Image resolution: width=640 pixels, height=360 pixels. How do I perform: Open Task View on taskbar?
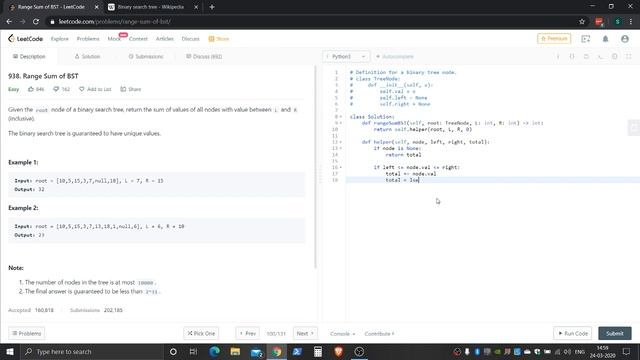click(193, 351)
